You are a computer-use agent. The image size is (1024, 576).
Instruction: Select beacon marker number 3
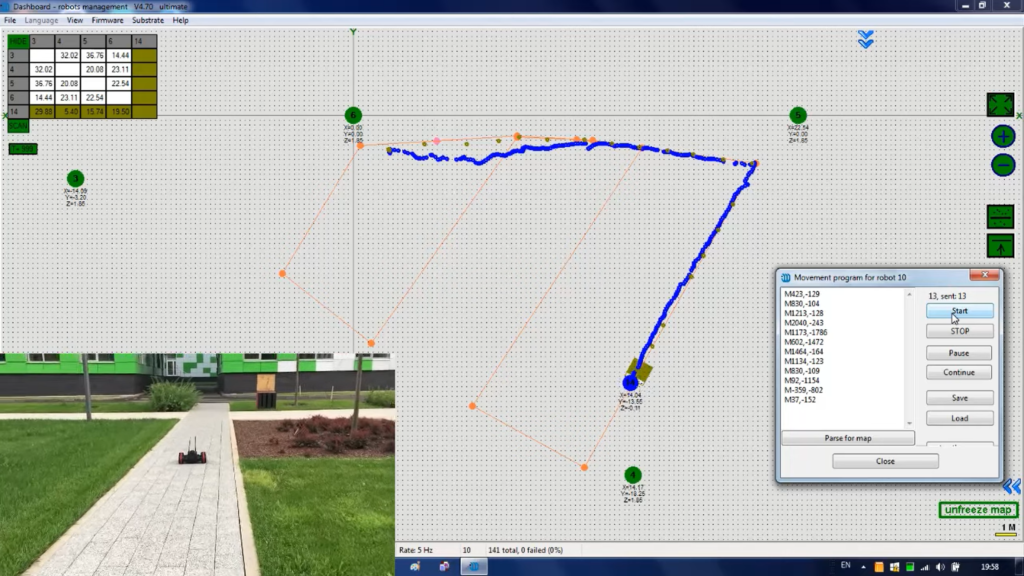[75, 178]
